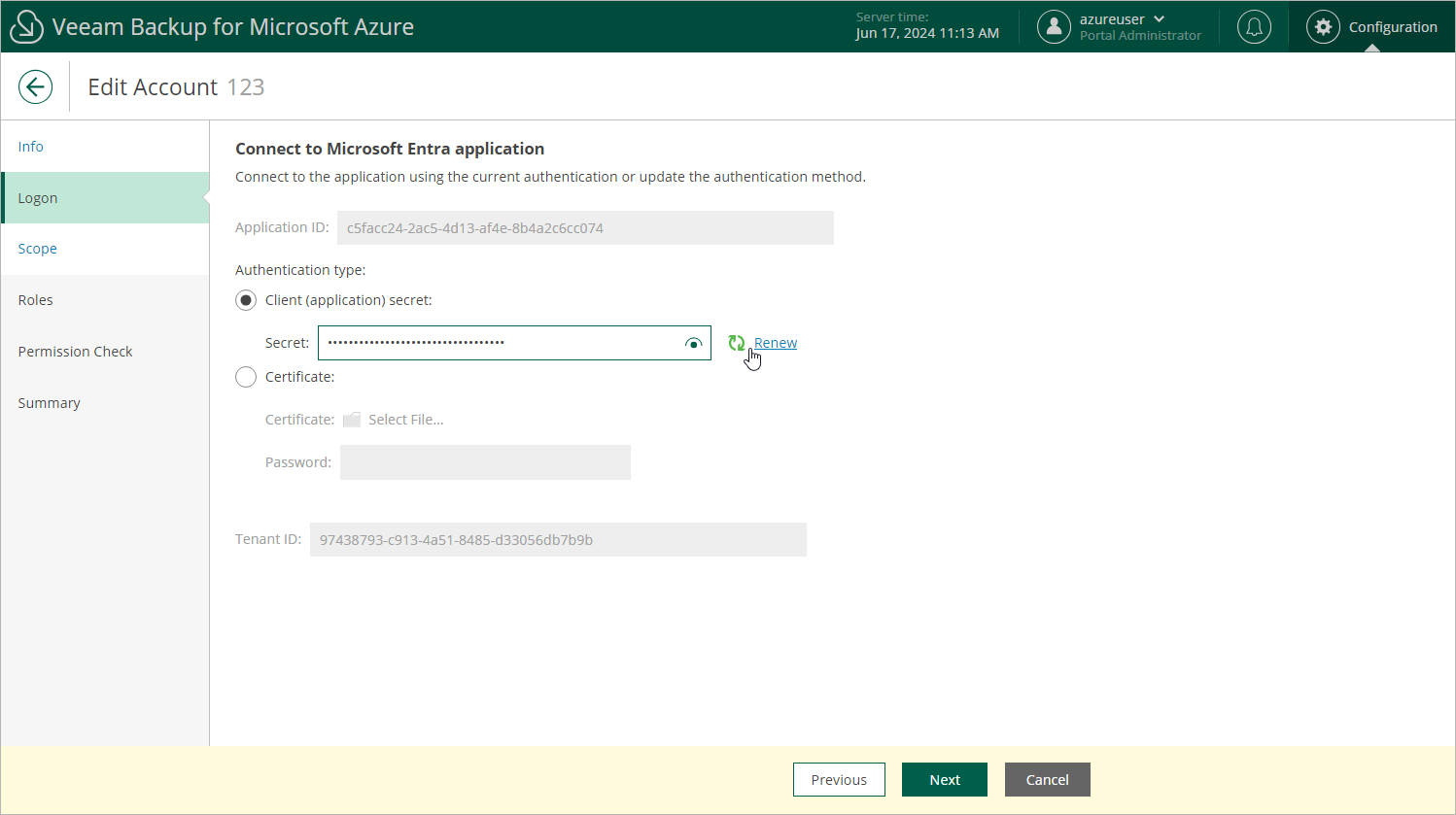Open the notifications bell

[1254, 27]
